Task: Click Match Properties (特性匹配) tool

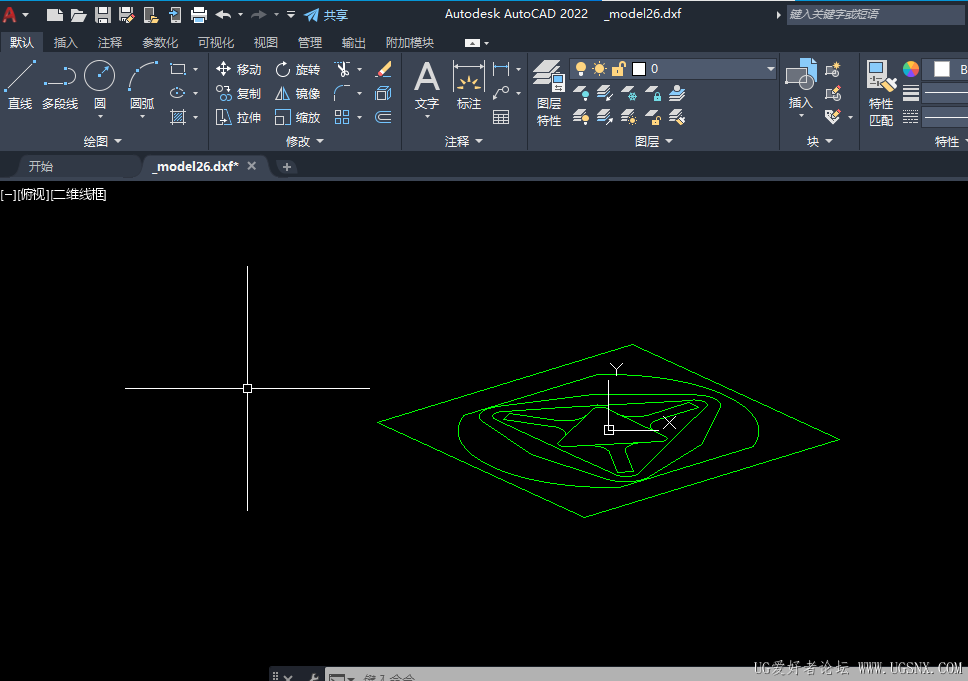Action: 881,93
